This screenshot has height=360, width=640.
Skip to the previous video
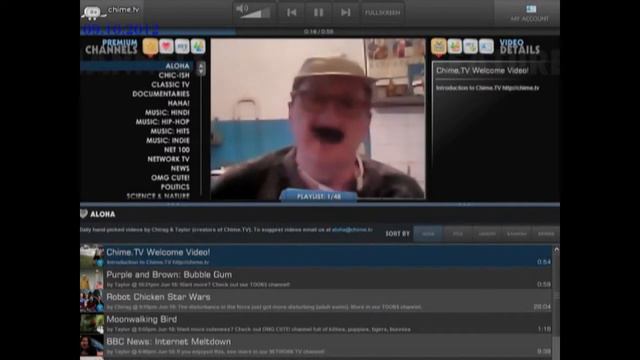tap(291, 13)
